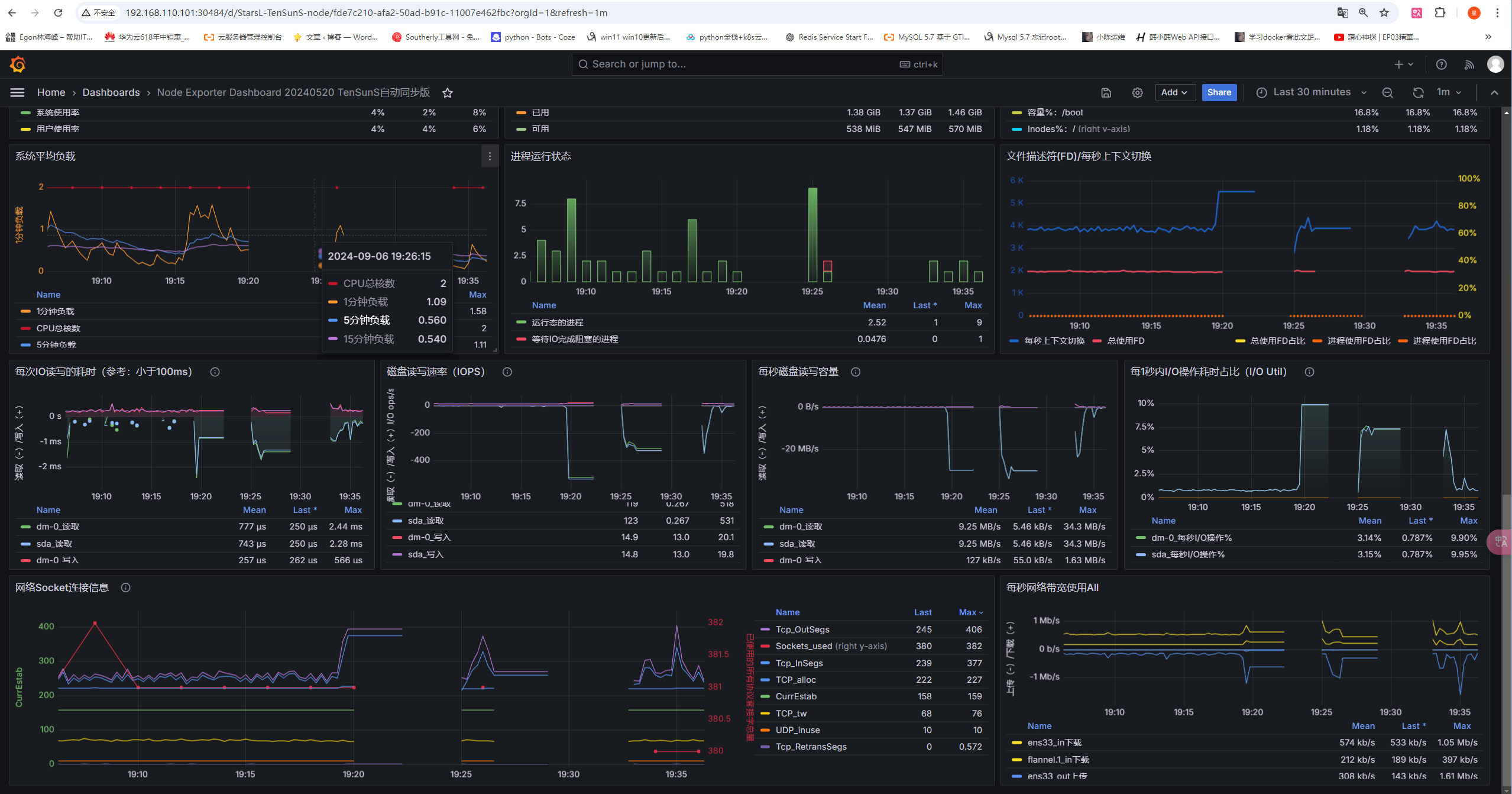Refresh the dashboard now
This screenshot has height=794, width=1512.
(x=1418, y=93)
